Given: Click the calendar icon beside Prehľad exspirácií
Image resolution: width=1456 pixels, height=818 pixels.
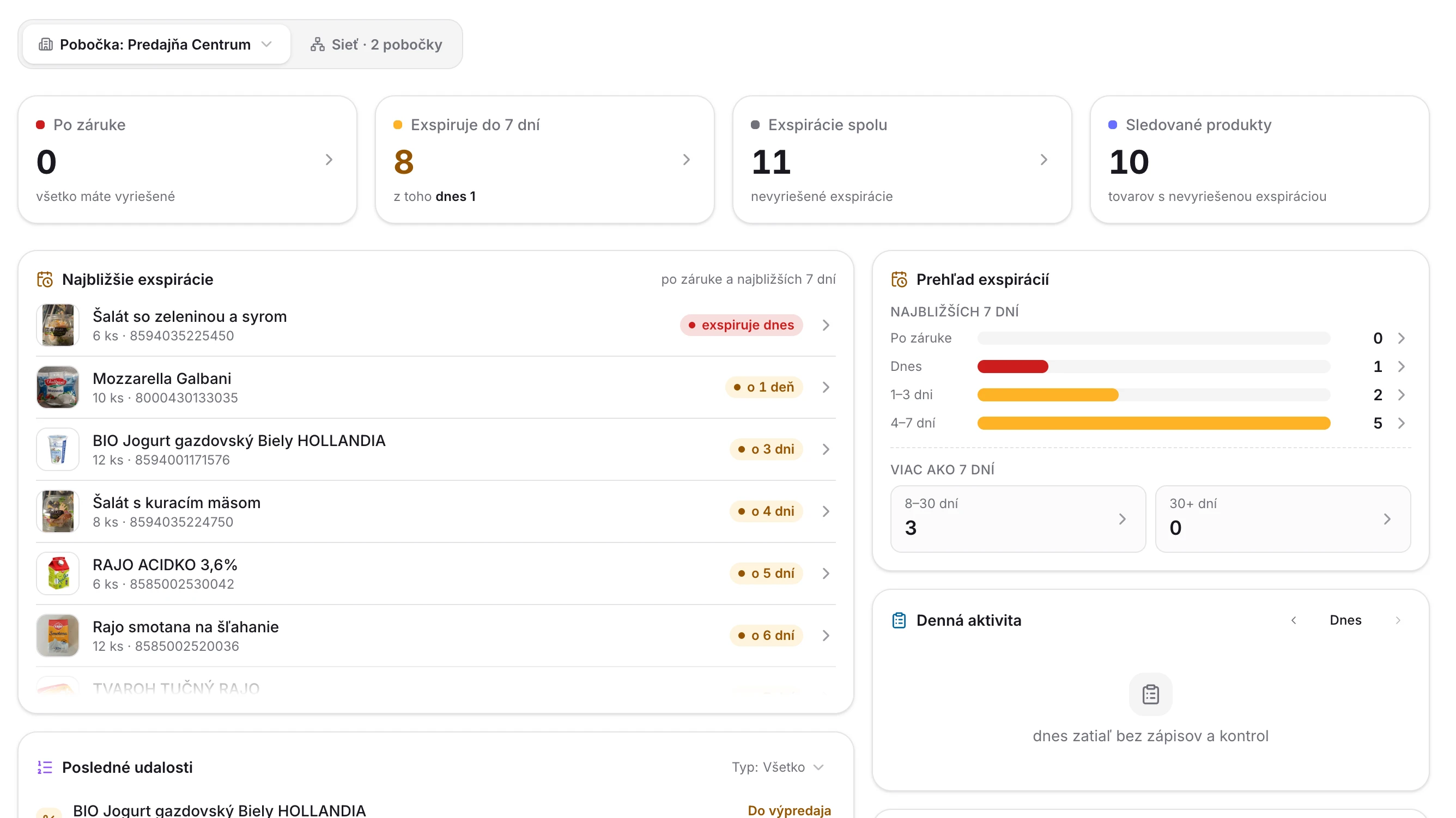Looking at the screenshot, I should (899, 279).
